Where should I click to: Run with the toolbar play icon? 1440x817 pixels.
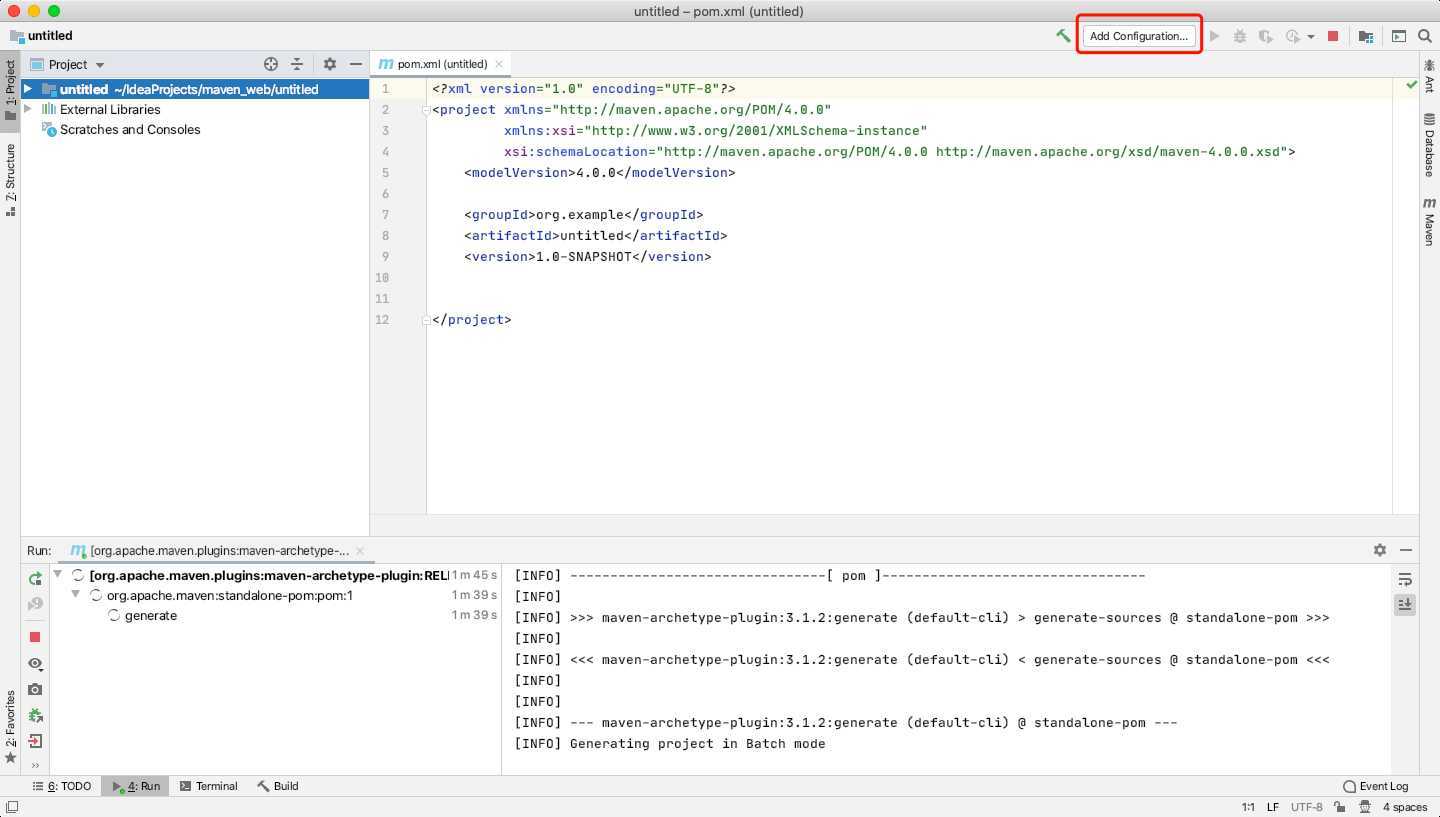(x=1214, y=36)
